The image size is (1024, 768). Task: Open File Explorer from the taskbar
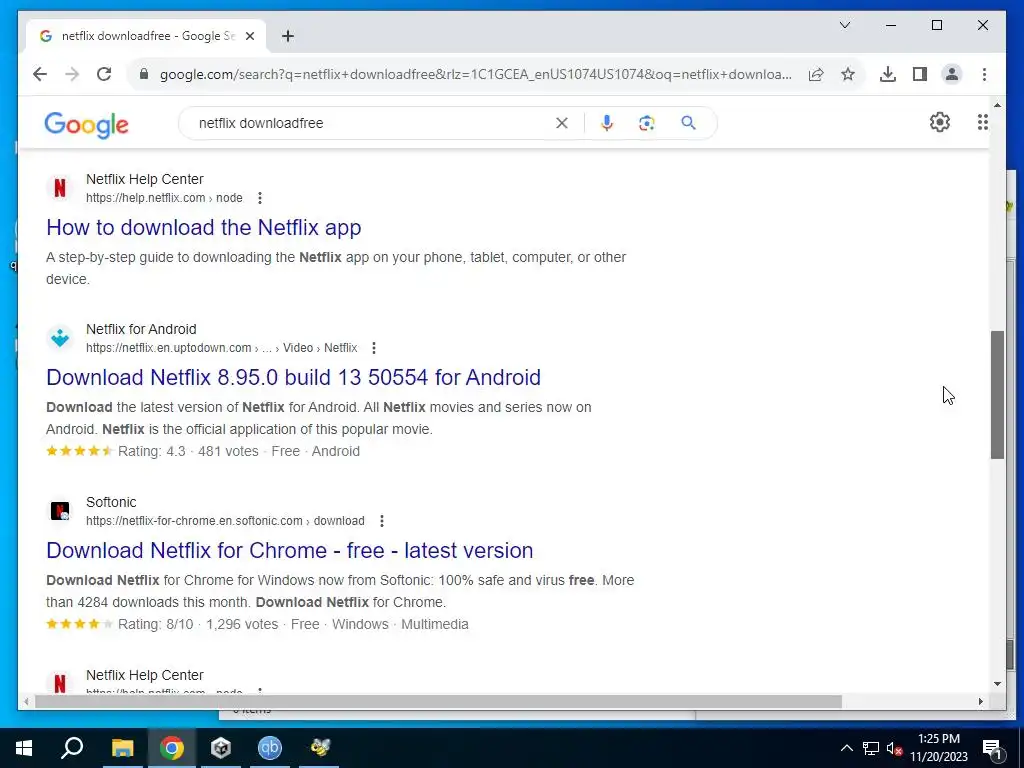pos(122,748)
